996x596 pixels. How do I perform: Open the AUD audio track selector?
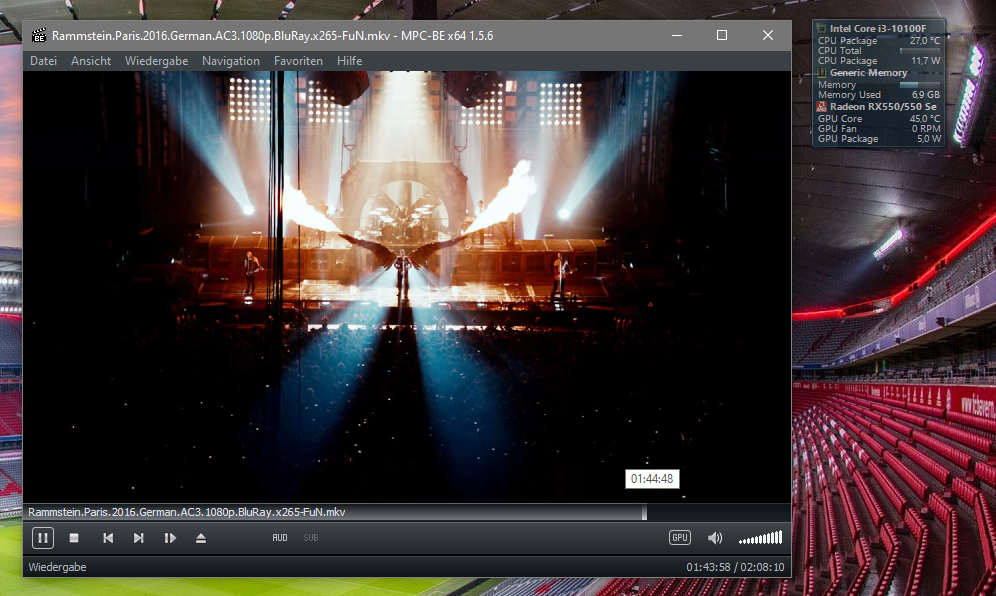(x=279, y=538)
